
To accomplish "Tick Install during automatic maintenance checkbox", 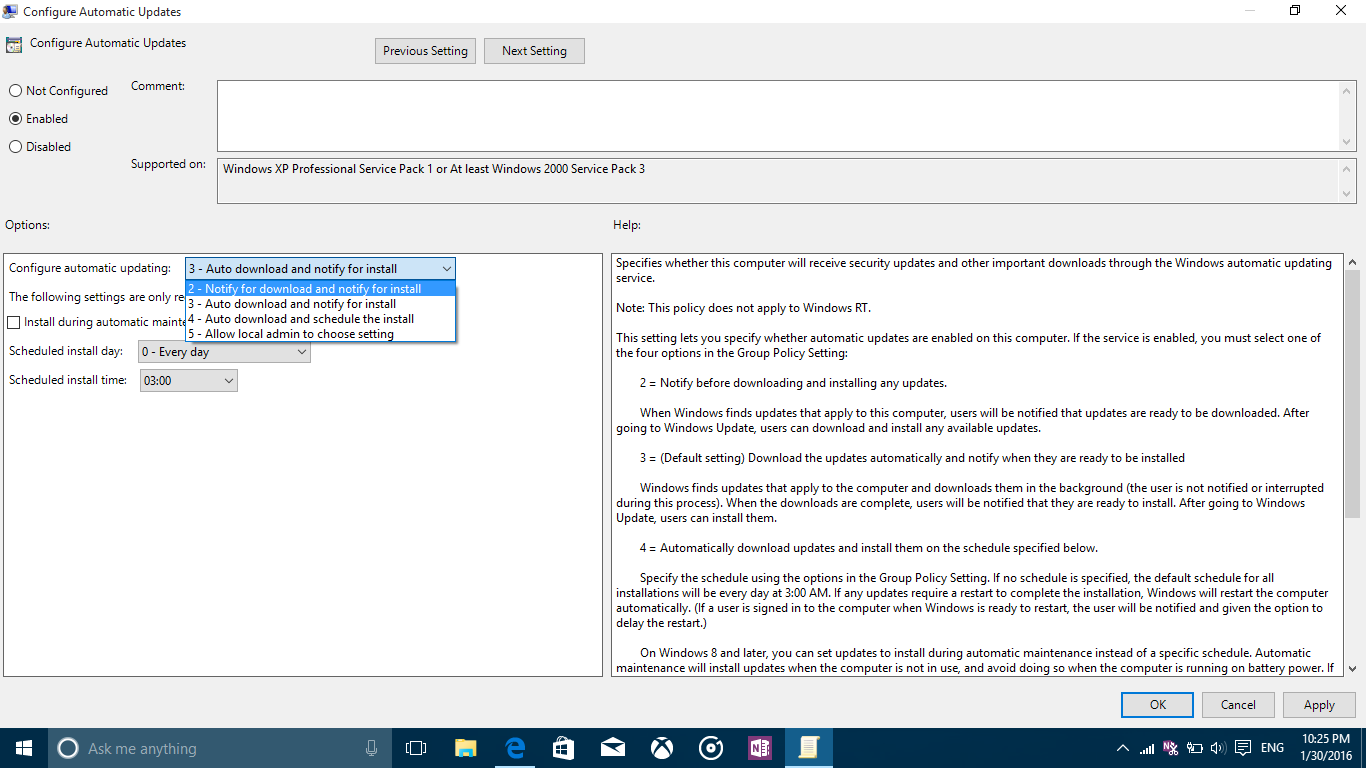I will (x=14, y=323).
